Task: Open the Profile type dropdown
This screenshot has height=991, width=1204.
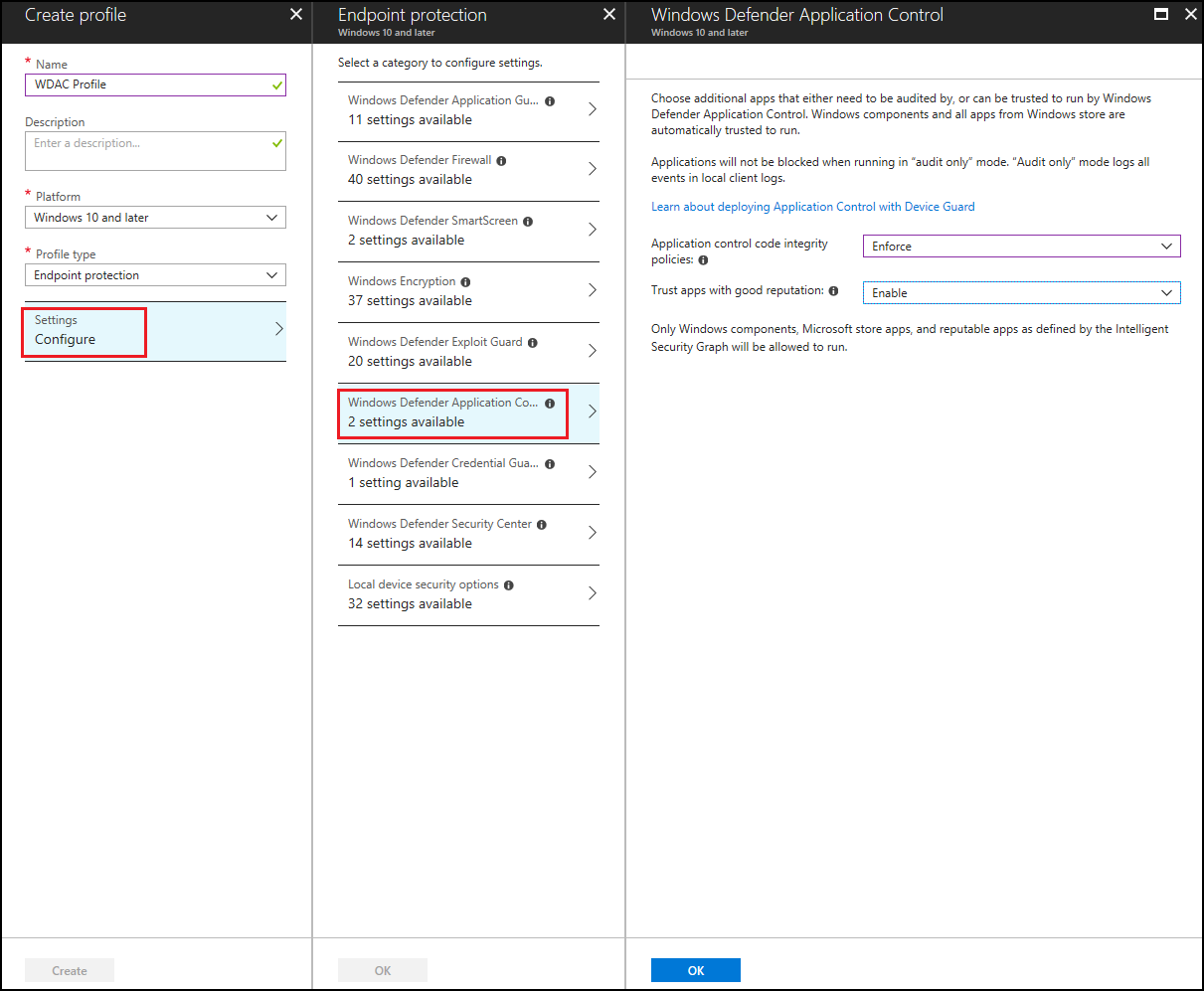Action: (x=155, y=275)
